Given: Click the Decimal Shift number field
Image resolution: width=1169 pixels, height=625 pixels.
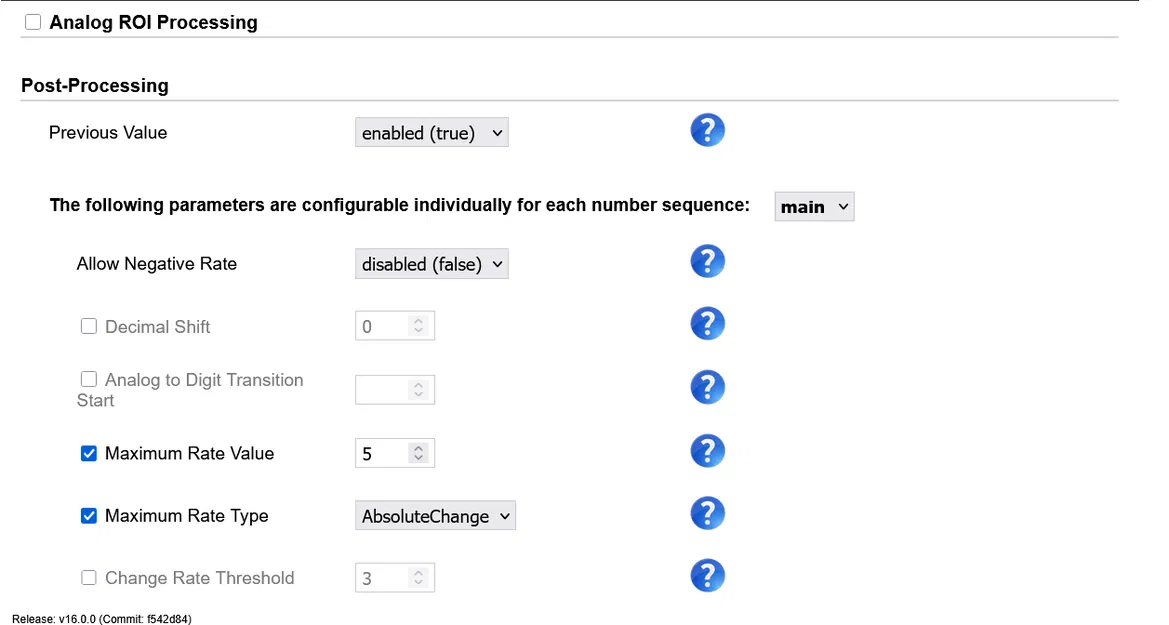Looking at the screenshot, I should pyautogui.click(x=383, y=326).
